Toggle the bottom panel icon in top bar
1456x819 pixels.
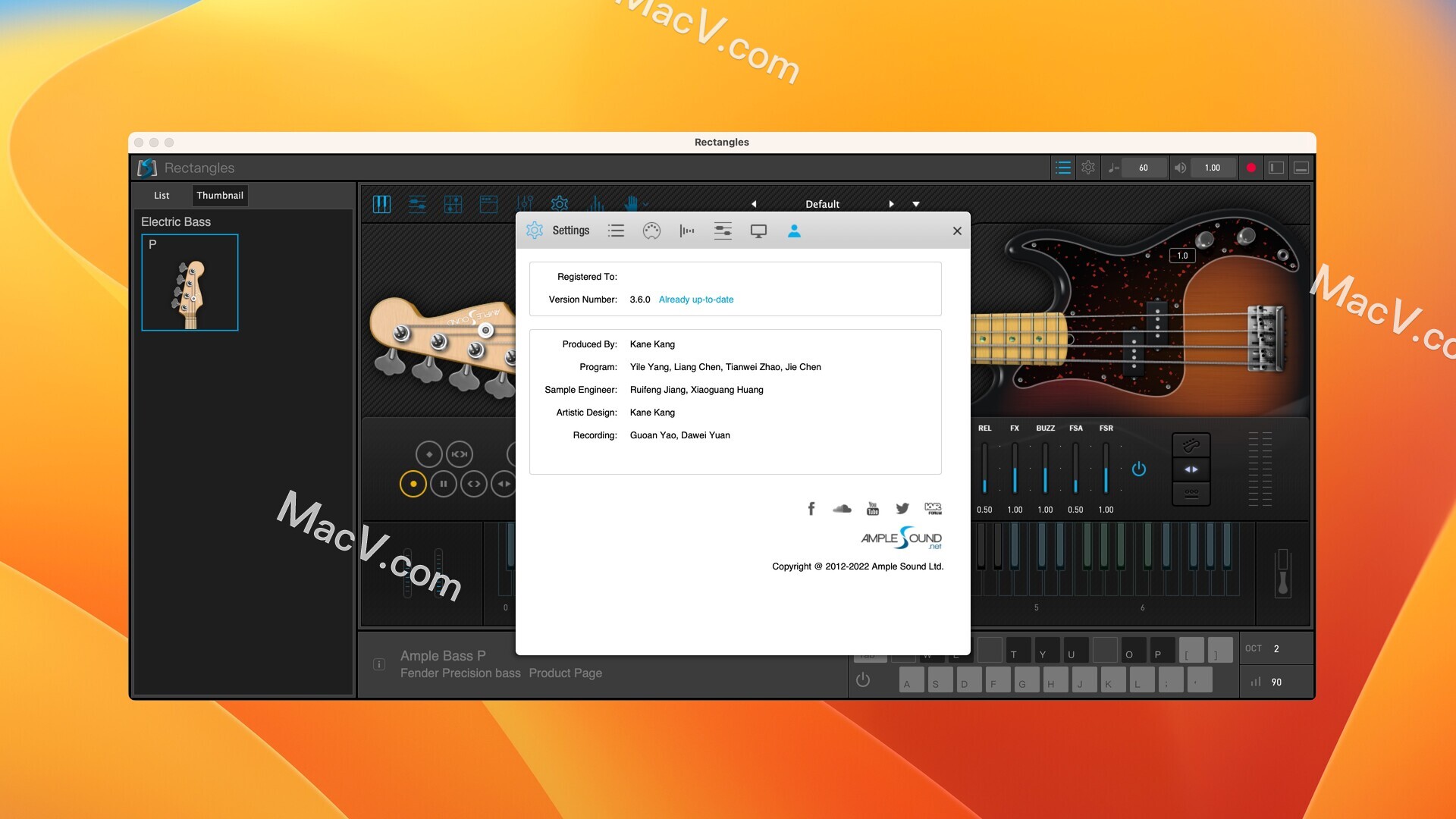coord(1301,168)
